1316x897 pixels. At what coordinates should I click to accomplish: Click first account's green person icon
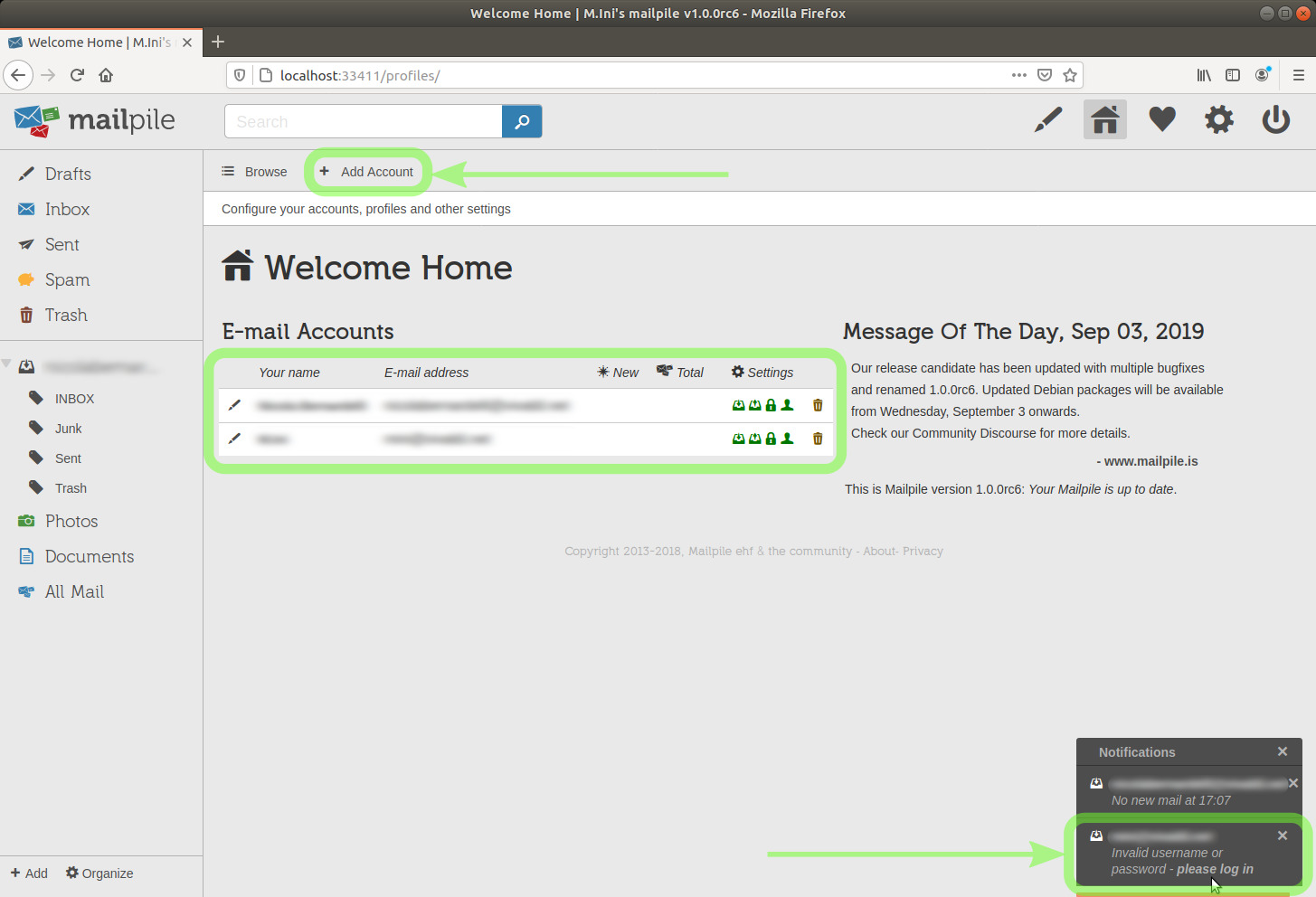click(x=787, y=405)
